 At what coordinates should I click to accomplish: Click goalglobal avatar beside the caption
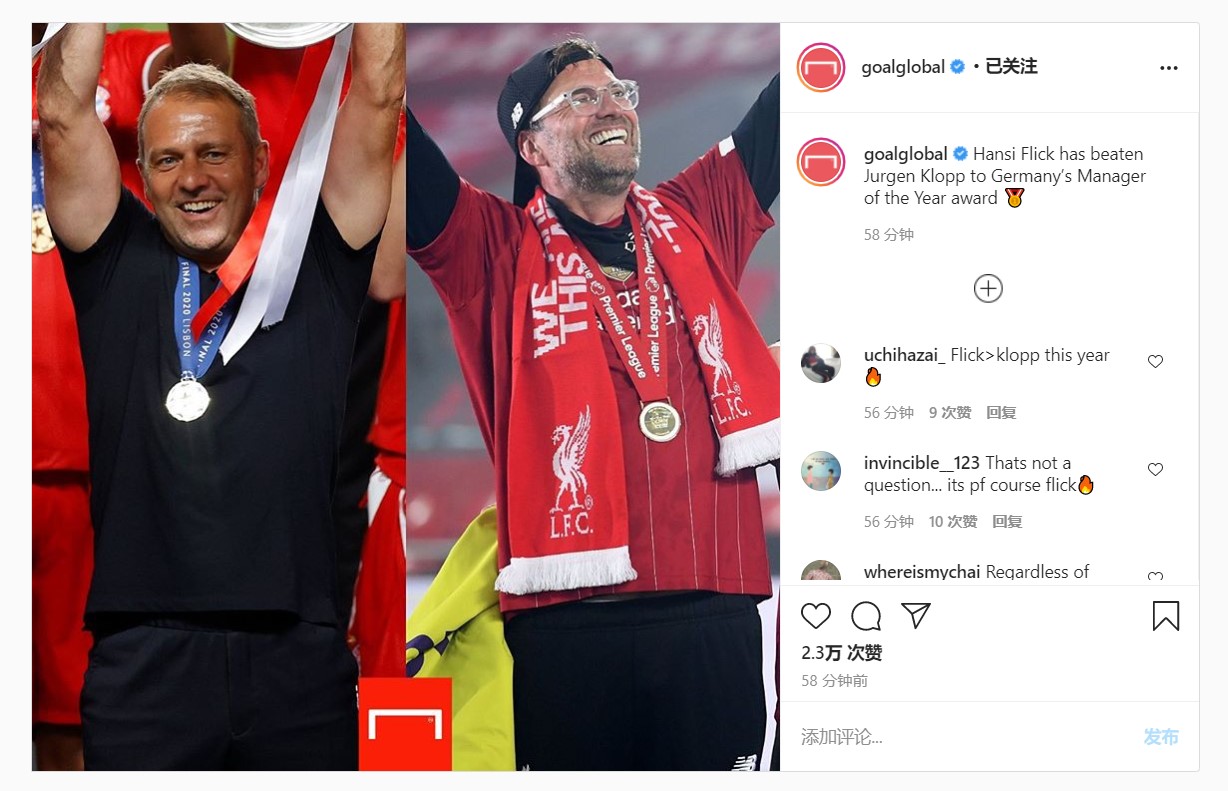(x=821, y=162)
